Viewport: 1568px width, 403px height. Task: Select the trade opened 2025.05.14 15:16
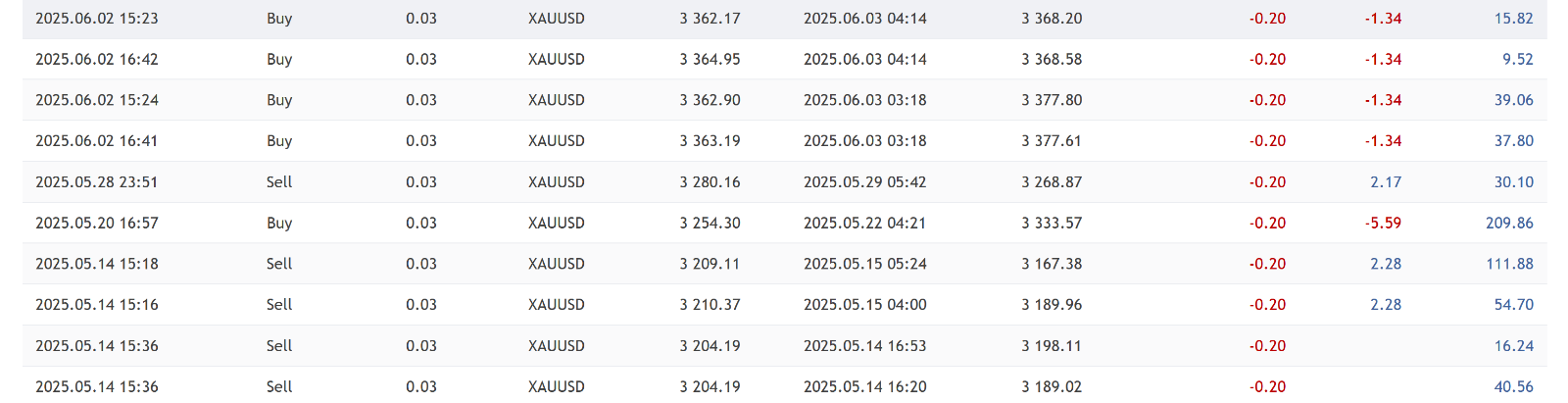click(784, 305)
